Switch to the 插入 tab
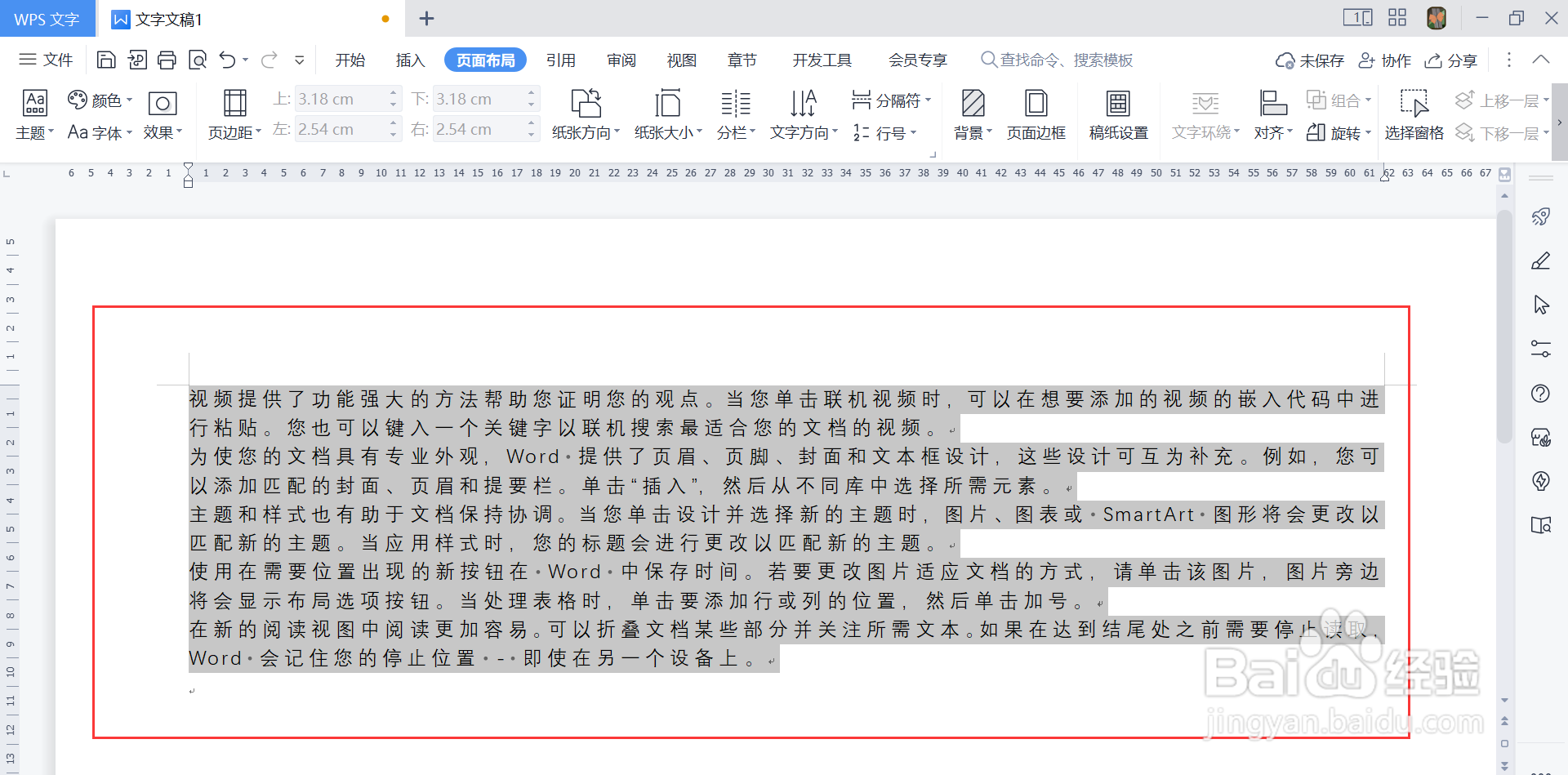1568x775 pixels. point(410,60)
